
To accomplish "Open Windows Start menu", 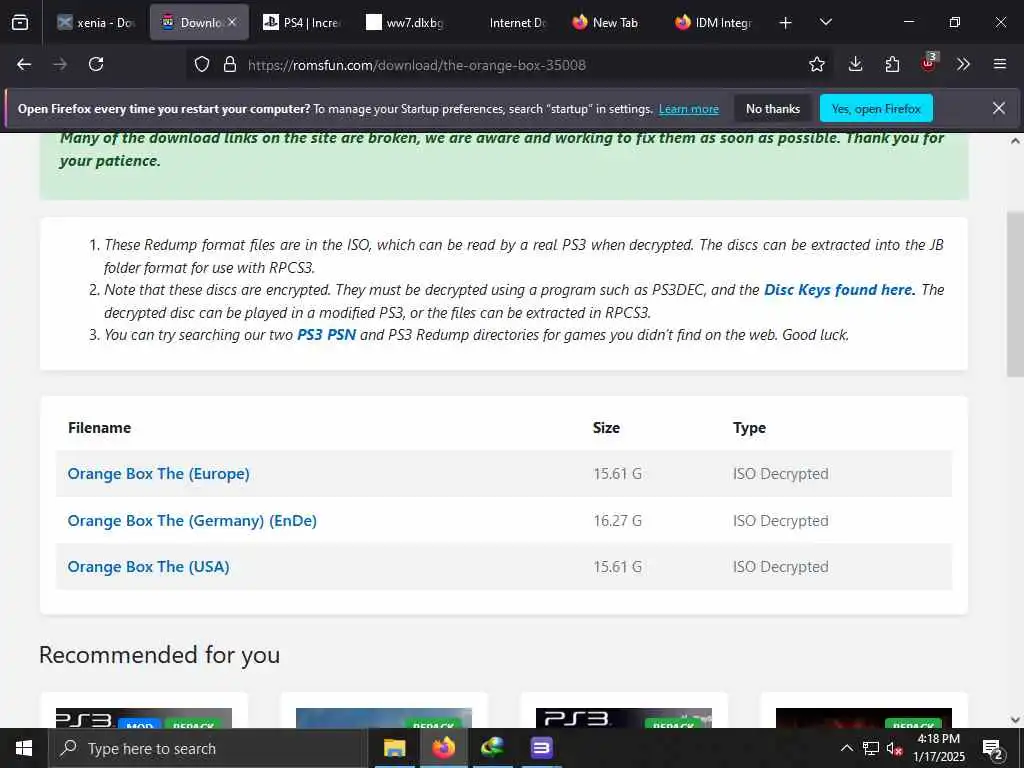I will click(x=24, y=748).
